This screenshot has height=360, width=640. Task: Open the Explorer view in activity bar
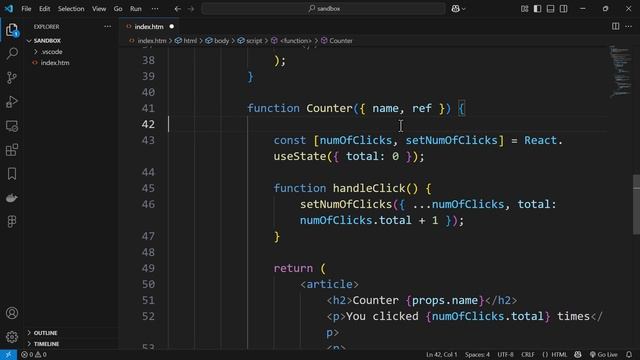[12, 30]
